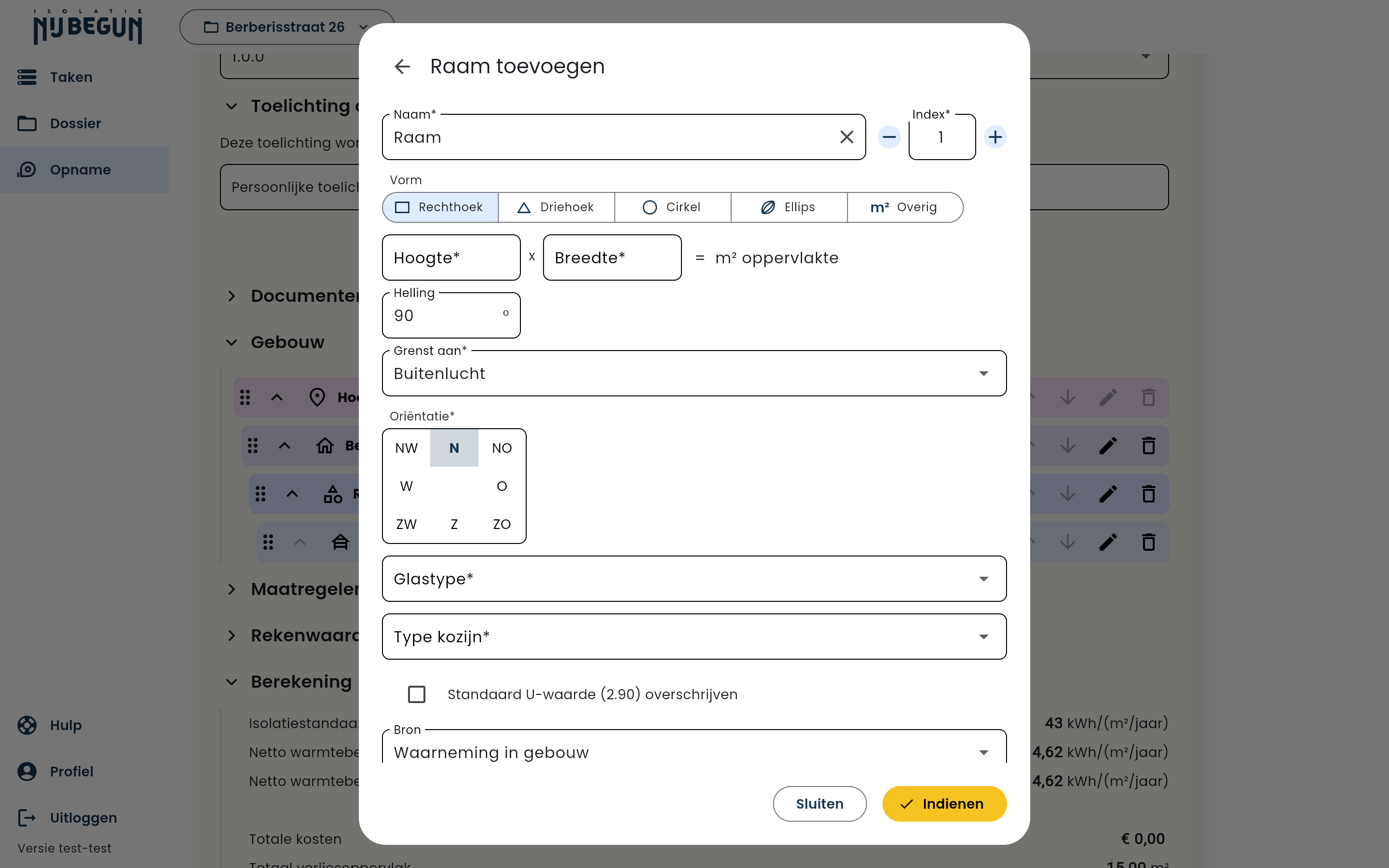The width and height of the screenshot is (1389, 868).
Task: Select the Driehoek shape option
Action: click(x=556, y=207)
